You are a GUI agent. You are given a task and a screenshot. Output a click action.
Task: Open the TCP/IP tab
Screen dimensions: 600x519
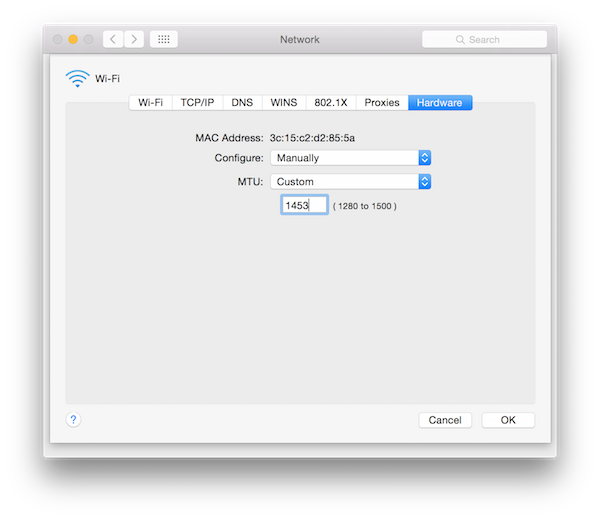(x=197, y=102)
